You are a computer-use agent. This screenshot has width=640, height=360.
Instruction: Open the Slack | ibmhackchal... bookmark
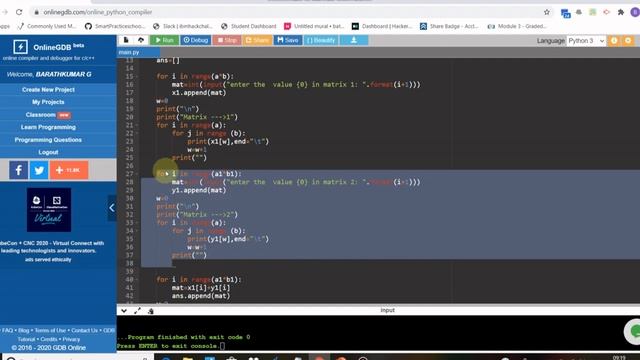pos(182,26)
